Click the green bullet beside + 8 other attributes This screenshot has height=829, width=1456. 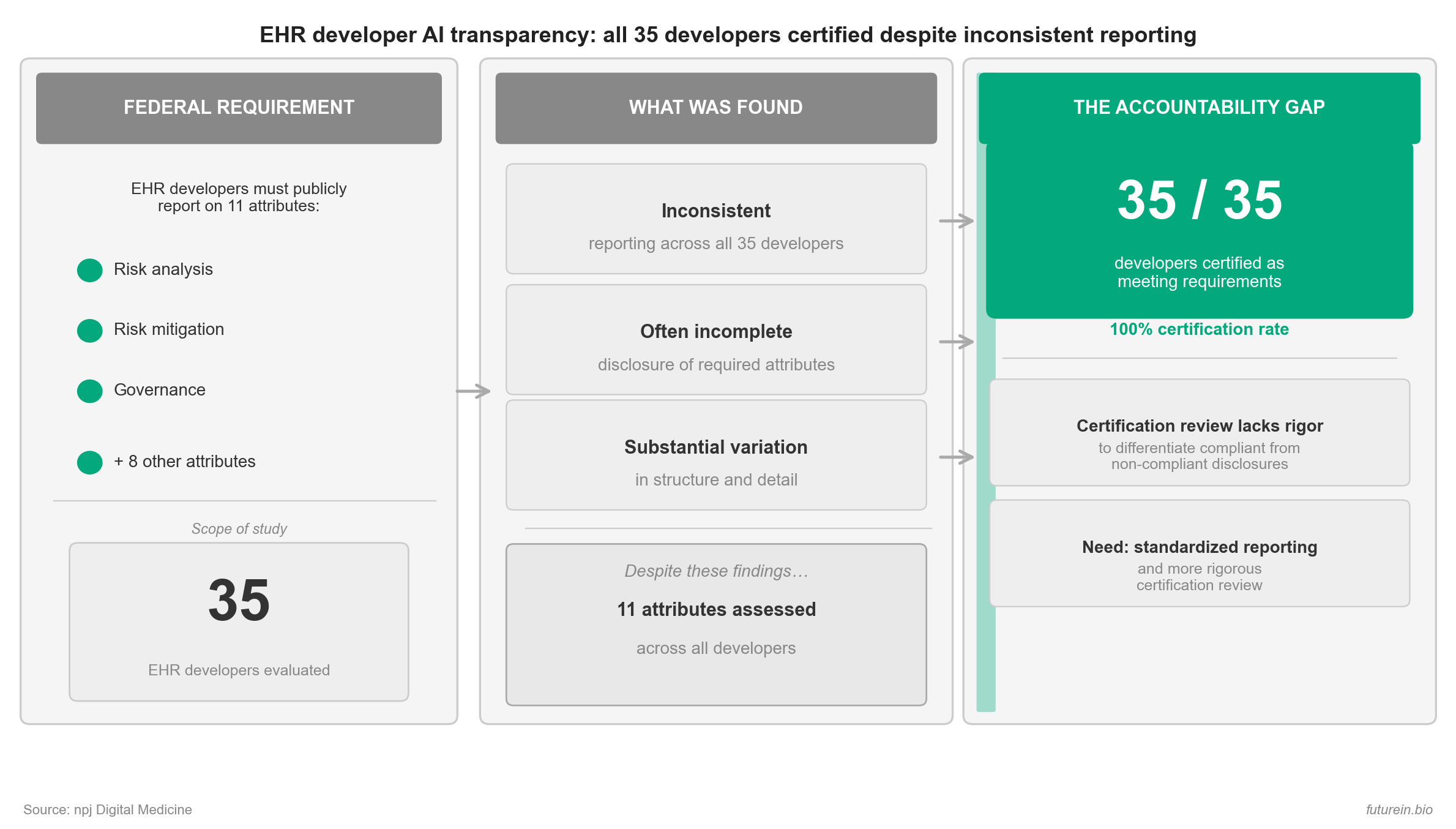click(89, 462)
